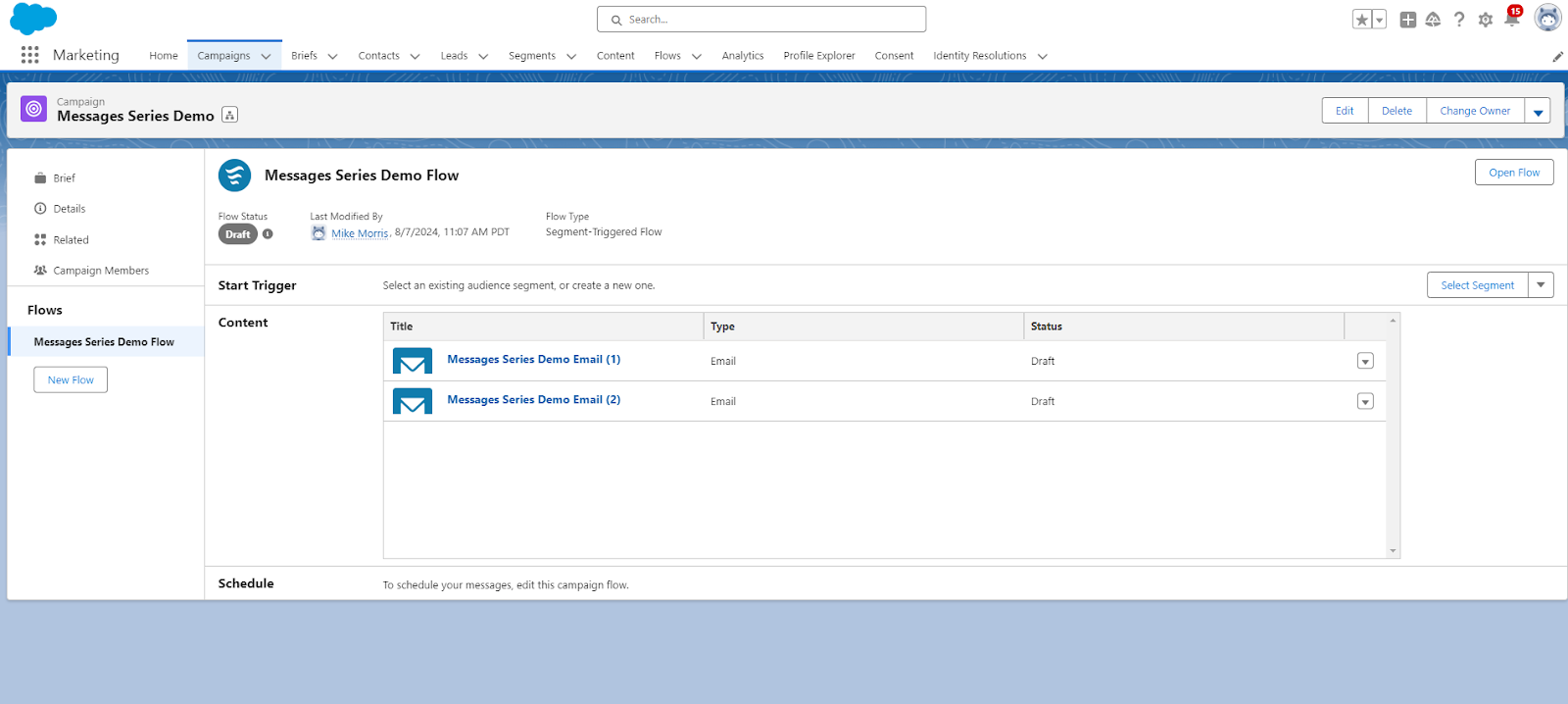Open row actions for Demo Email (2)

1365,401
